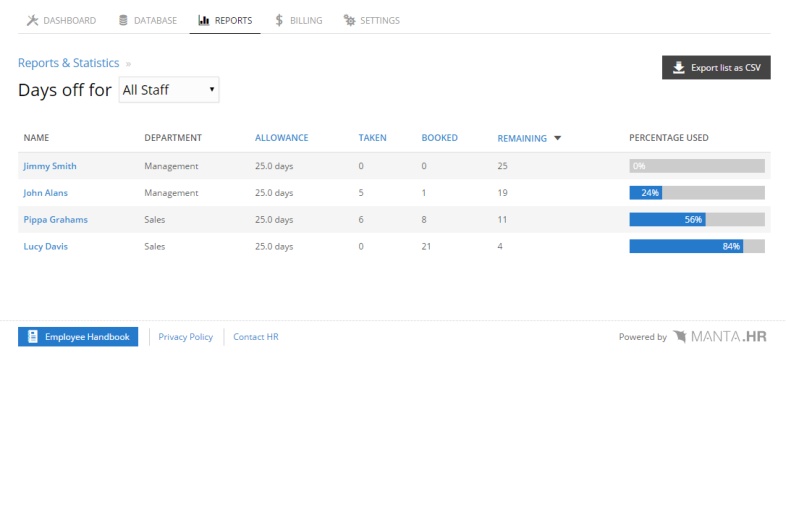Click the Remaining column sort arrow
786x523 pixels.
557,138
